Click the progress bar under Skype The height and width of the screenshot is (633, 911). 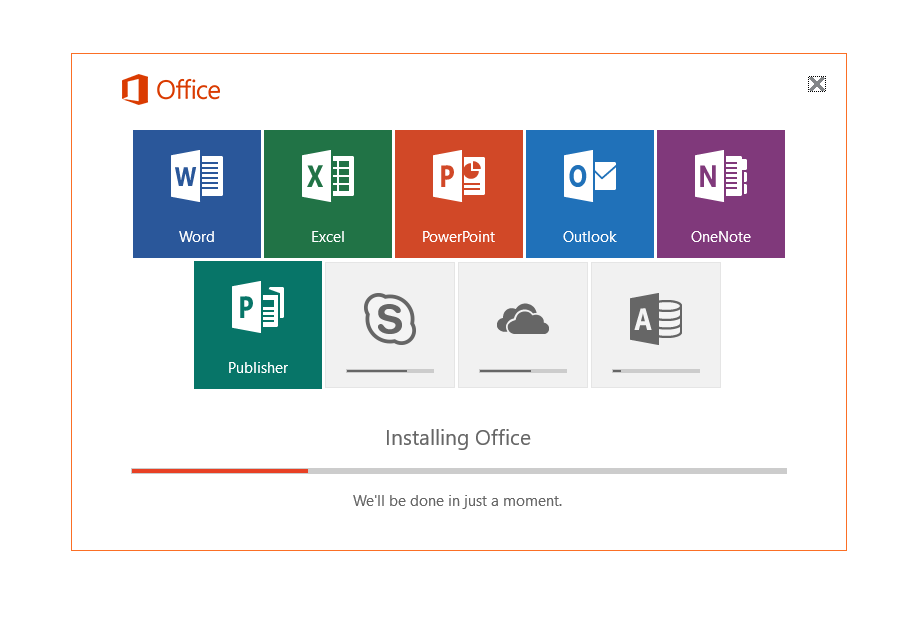(x=390, y=371)
